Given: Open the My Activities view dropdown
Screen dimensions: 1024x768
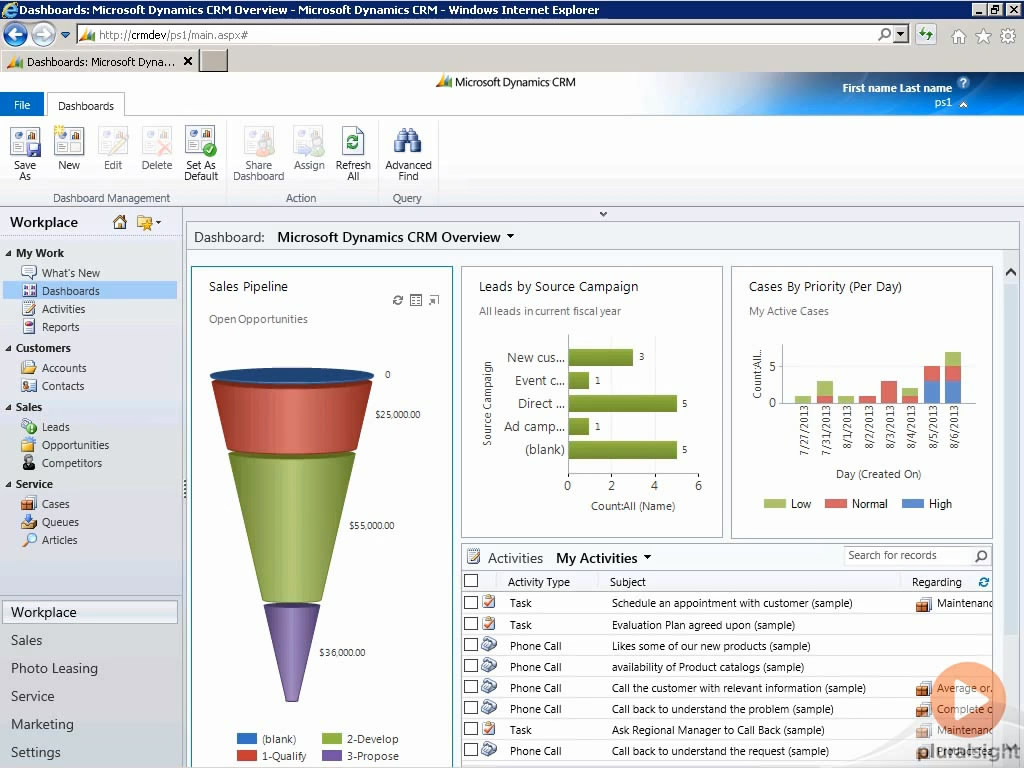Looking at the screenshot, I should 647,557.
